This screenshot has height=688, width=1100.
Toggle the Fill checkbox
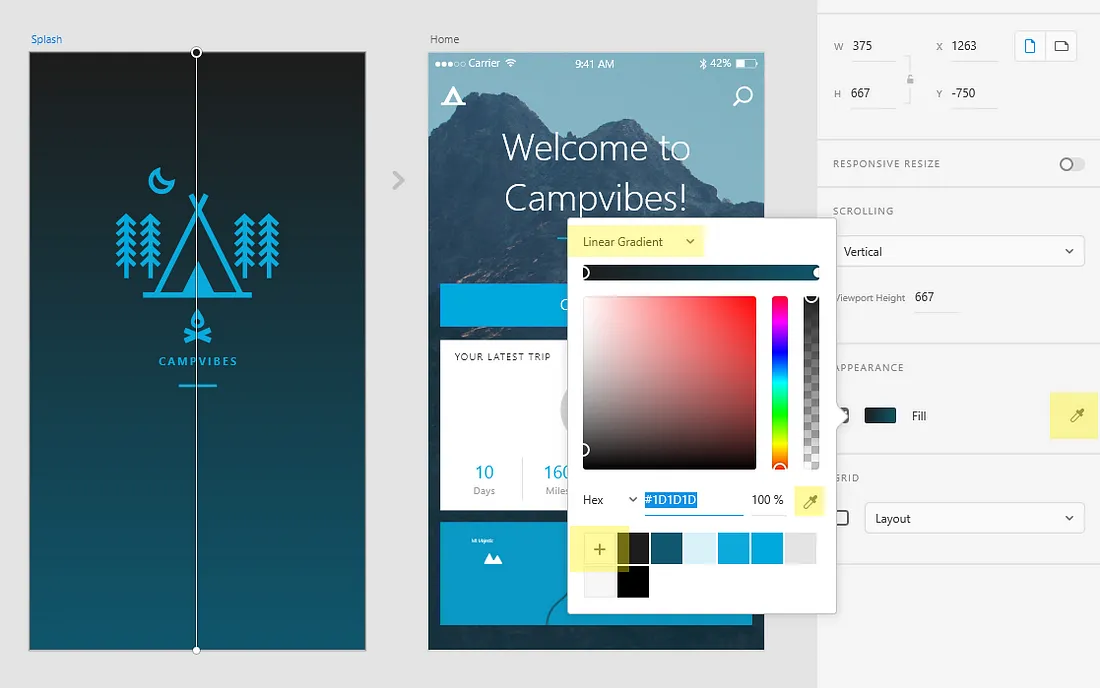click(x=843, y=415)
